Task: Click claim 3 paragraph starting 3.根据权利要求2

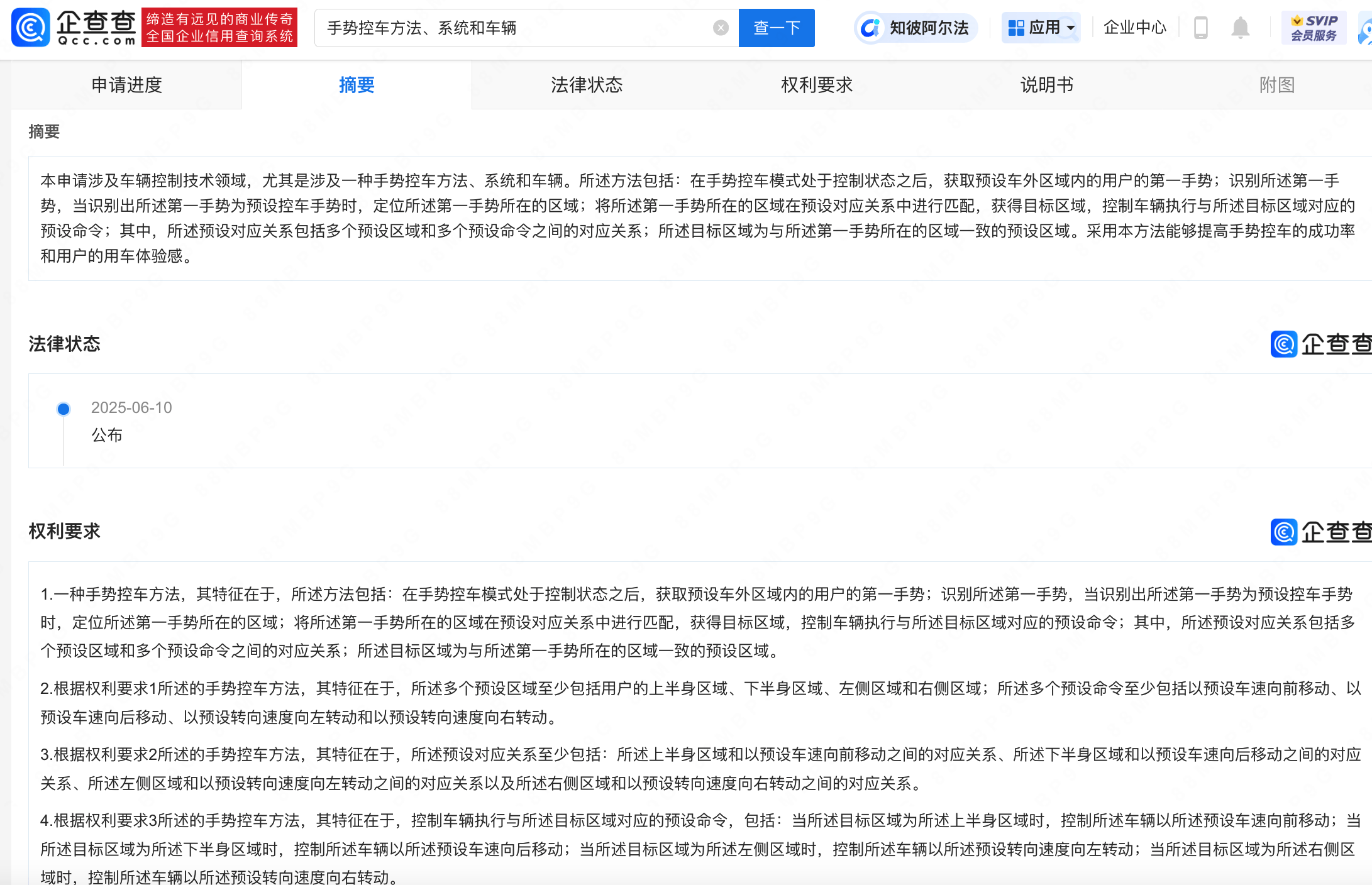Action: pyautogui.click(x=700, y=769)
